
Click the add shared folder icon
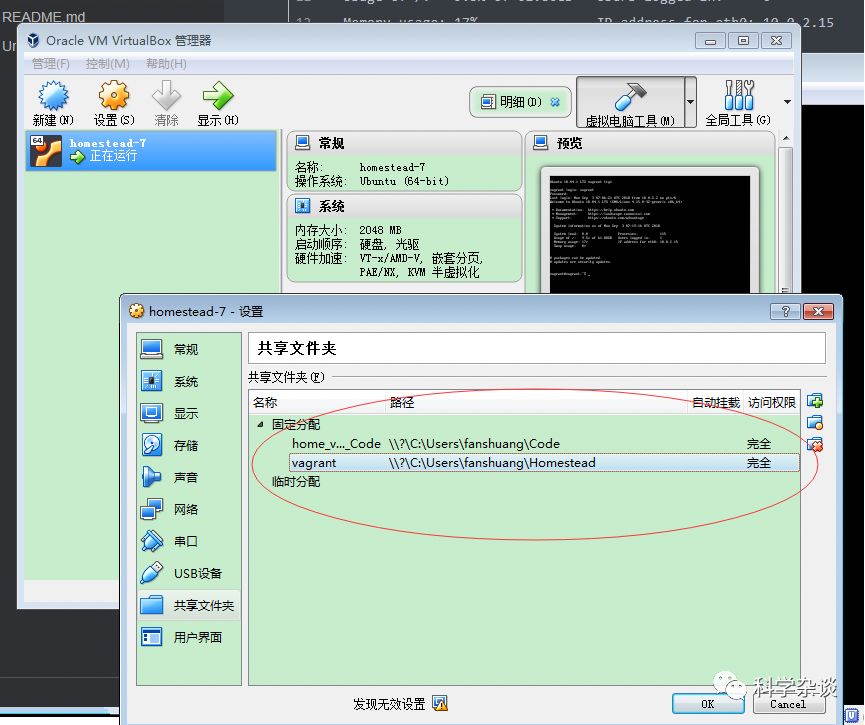[814, 401]
